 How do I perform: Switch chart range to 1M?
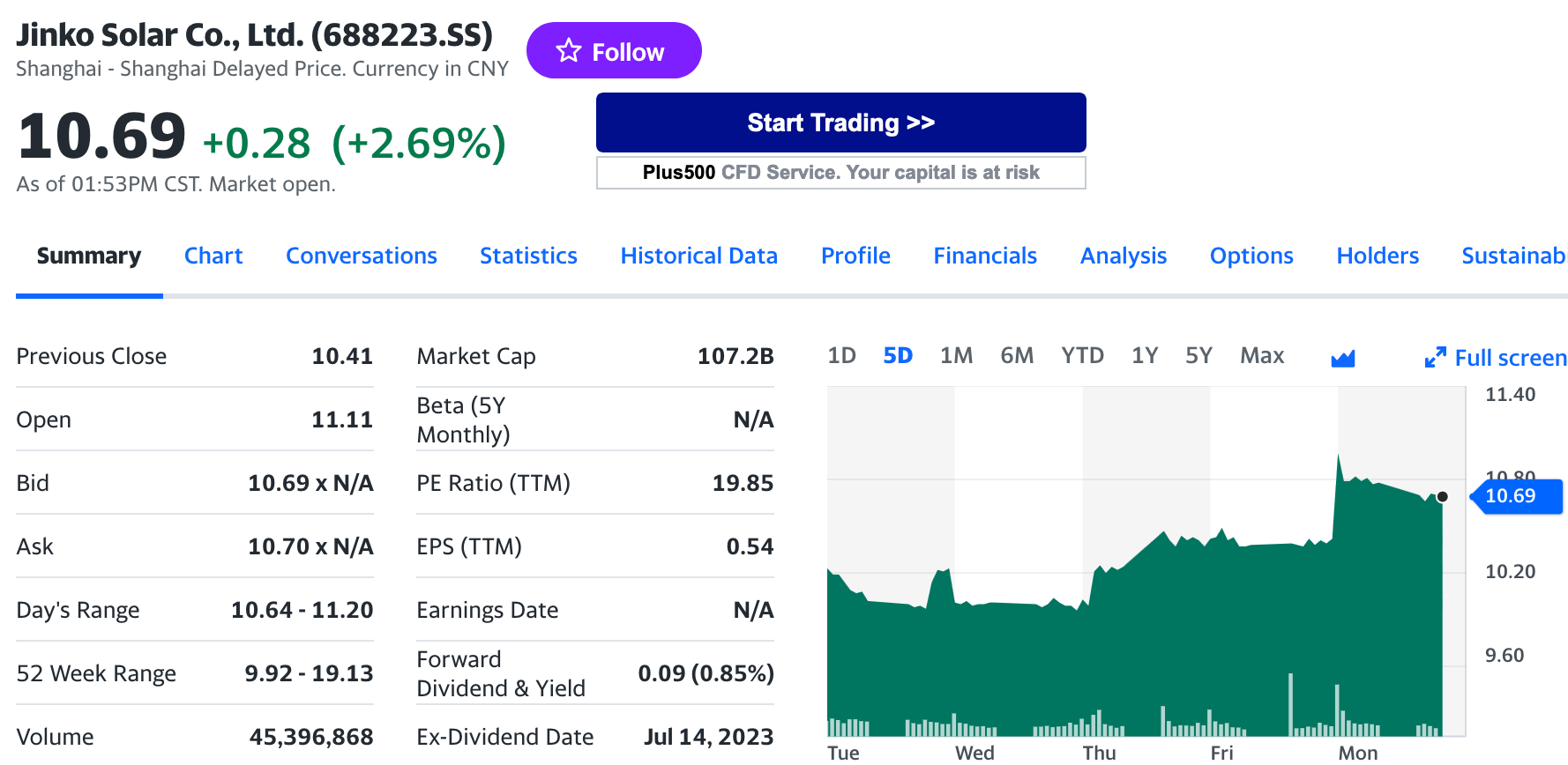956,355
